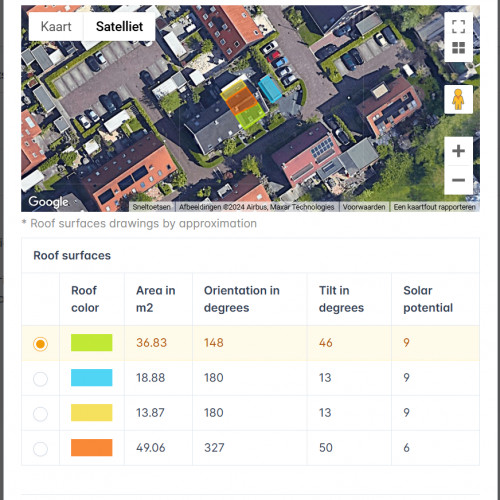Switch to Satelliet map view
The width and height of the screenshot is (500, 500).
pyautogui.click(x=119, y=27)
